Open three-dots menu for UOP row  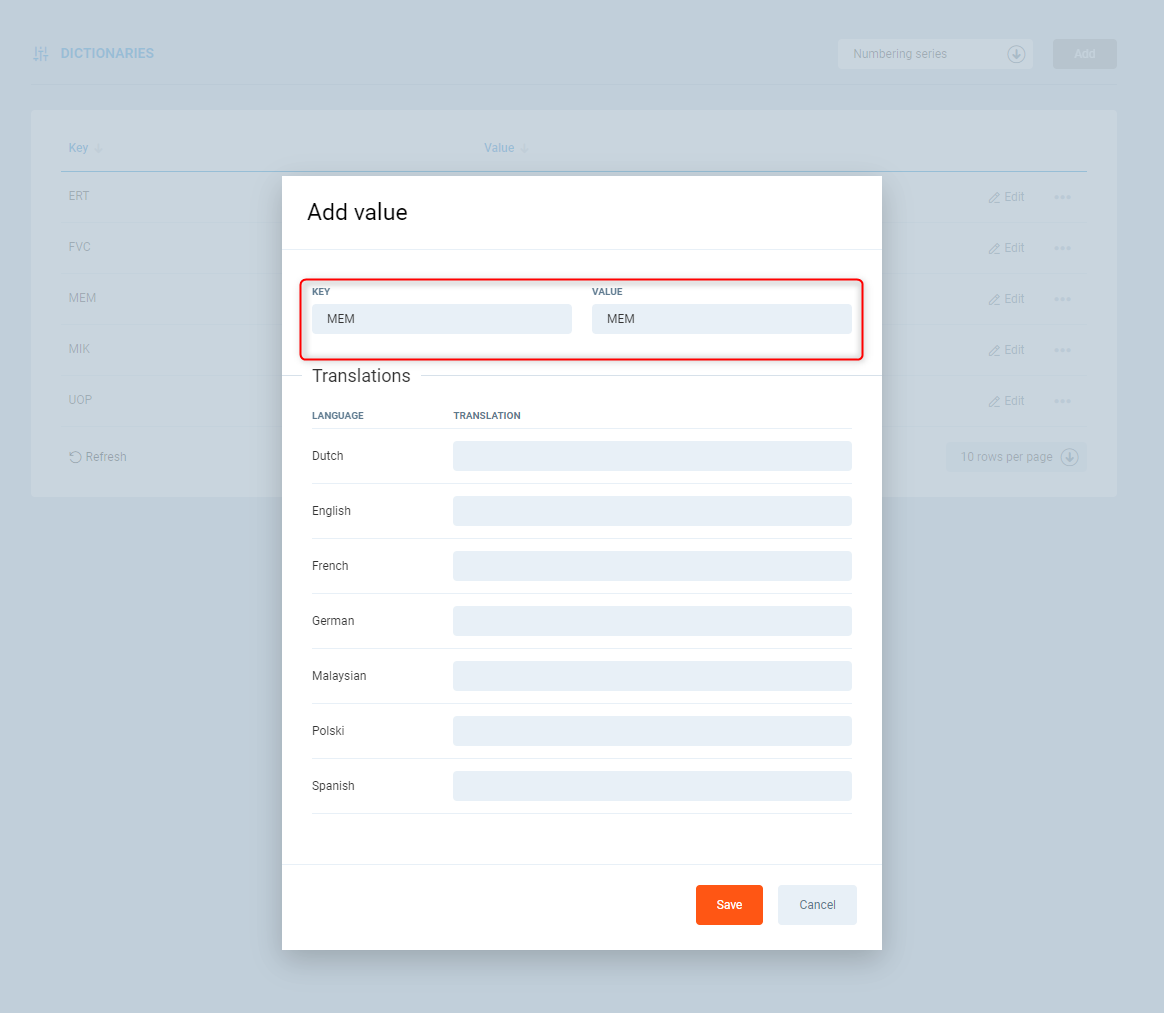pyautogui.click(x=1062, y=401)
